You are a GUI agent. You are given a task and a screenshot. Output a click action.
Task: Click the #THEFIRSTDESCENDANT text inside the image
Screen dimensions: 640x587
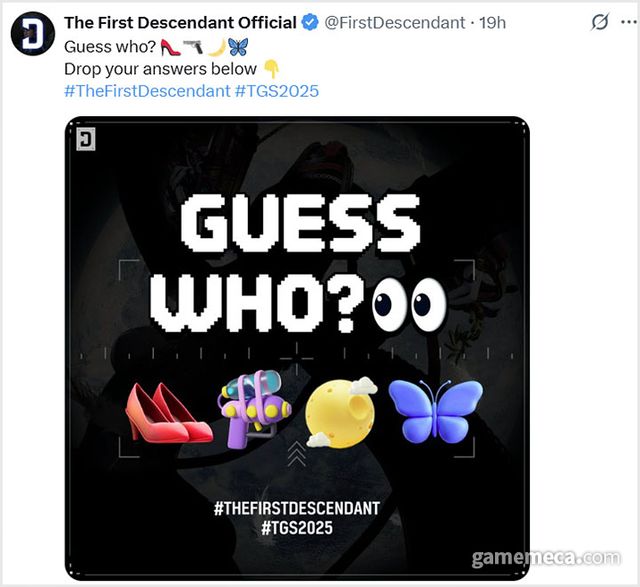pos(297,509)
